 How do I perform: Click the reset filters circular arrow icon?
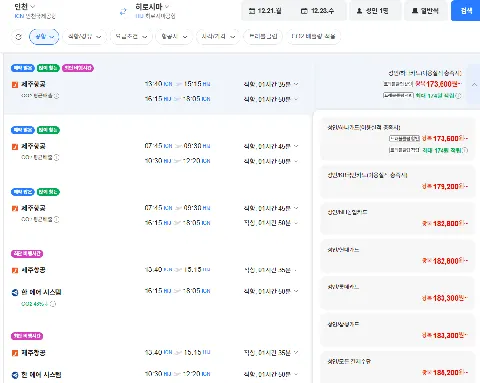click(19, 37)
